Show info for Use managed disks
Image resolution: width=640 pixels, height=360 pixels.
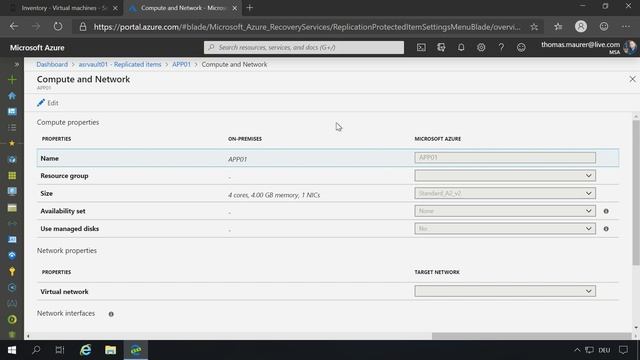pos(606,229)
